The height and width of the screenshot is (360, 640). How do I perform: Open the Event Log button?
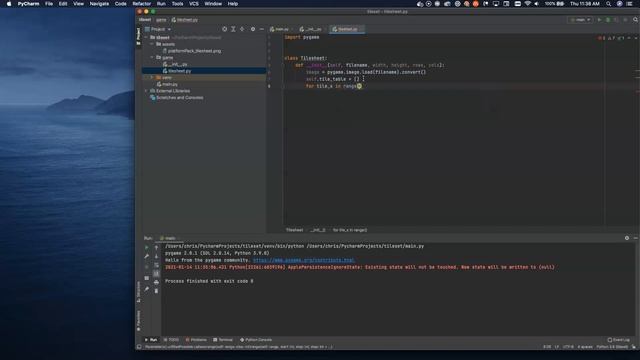(619, 340)
